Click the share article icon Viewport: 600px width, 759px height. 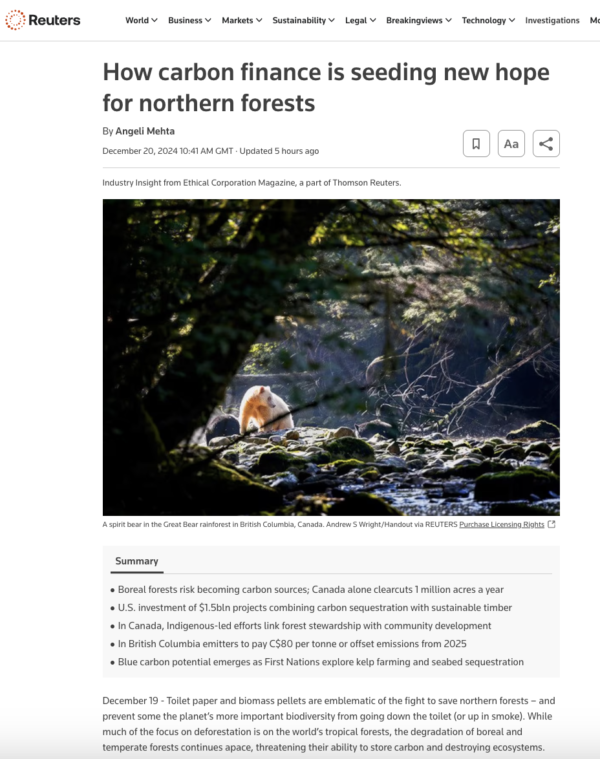pos(546,144)
